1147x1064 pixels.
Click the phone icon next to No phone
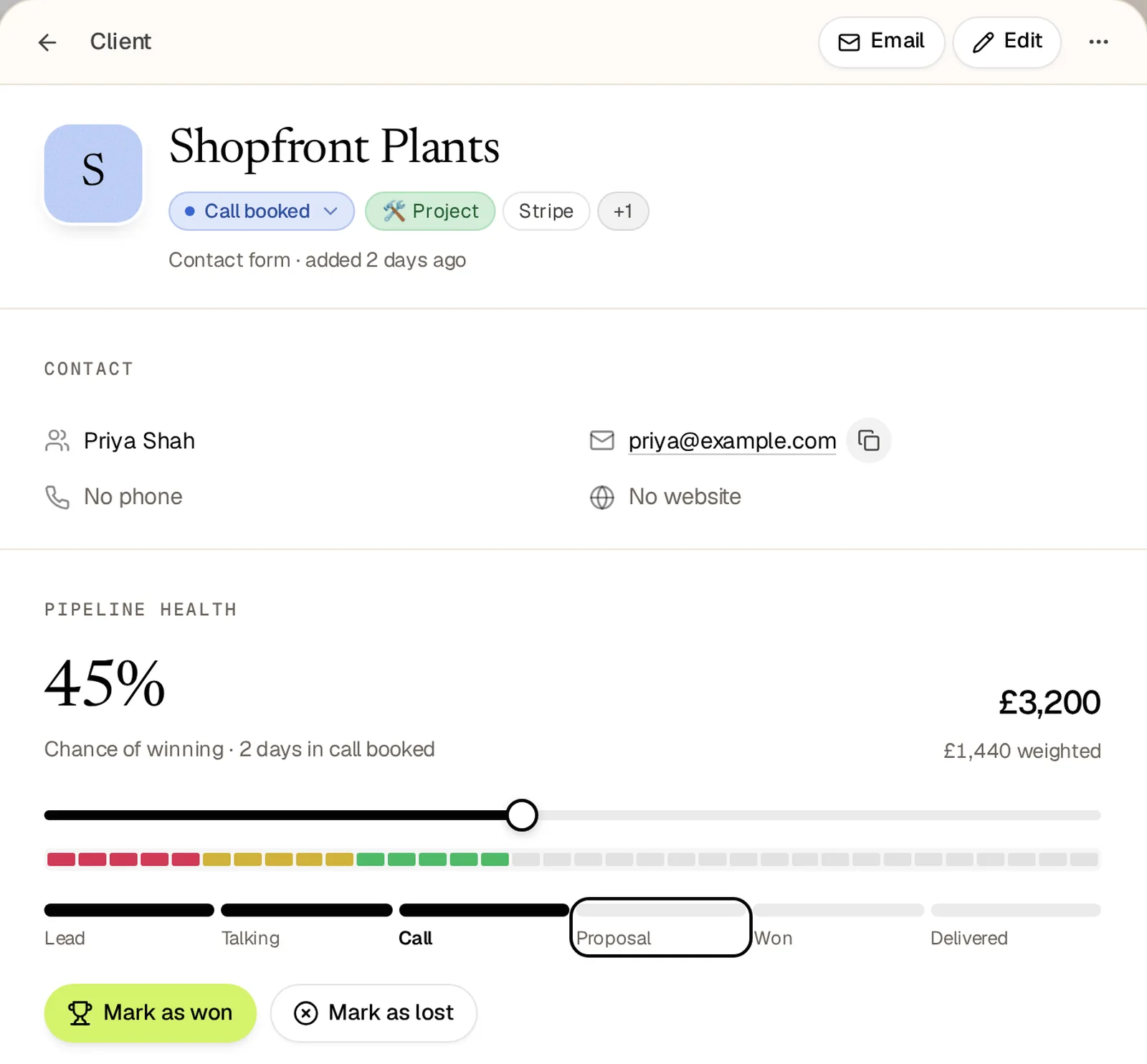[57, 497]
